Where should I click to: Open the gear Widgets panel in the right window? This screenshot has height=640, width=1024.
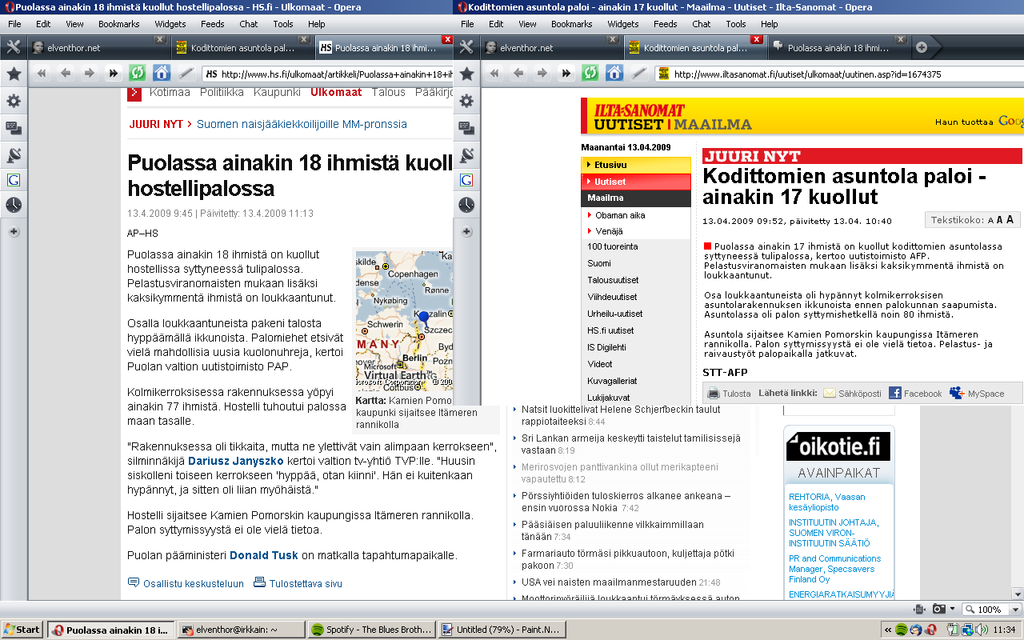tap(466, 101)
